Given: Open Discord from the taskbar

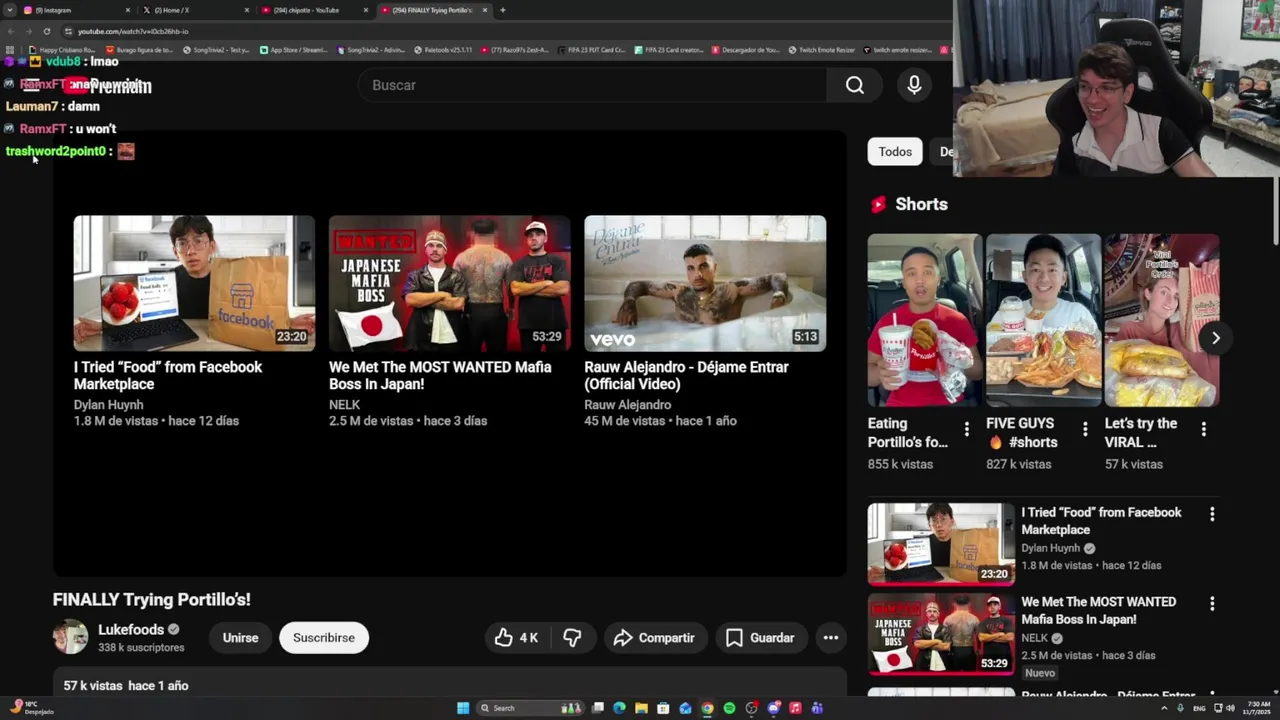Looking at the screenshot, I should (x=774, y=708).
